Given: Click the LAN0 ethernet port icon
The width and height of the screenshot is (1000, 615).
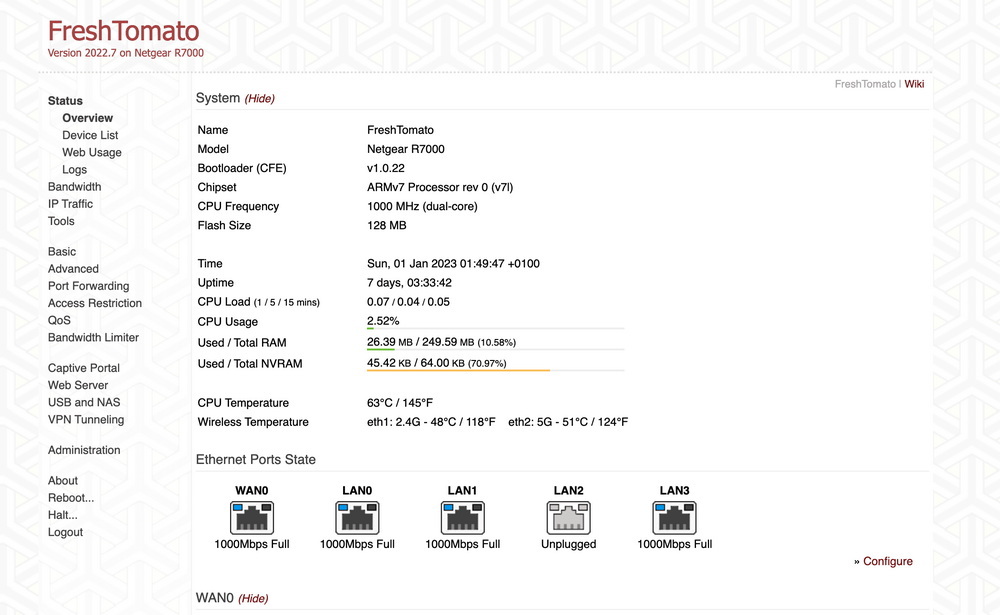Looking at the screenshot, I should point(357,517).
